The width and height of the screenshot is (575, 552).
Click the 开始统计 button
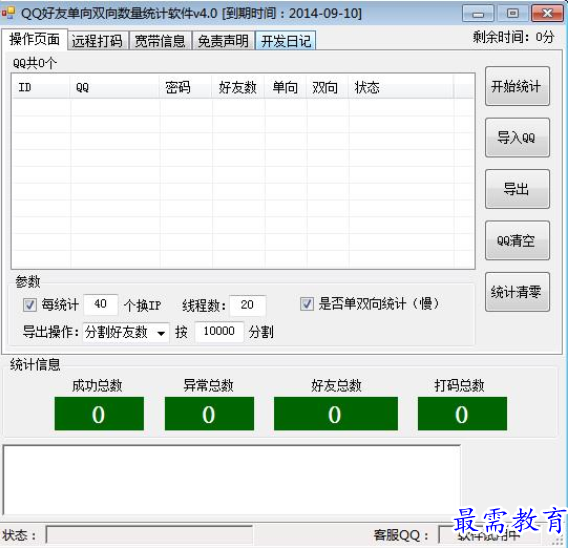coord(517,87)
